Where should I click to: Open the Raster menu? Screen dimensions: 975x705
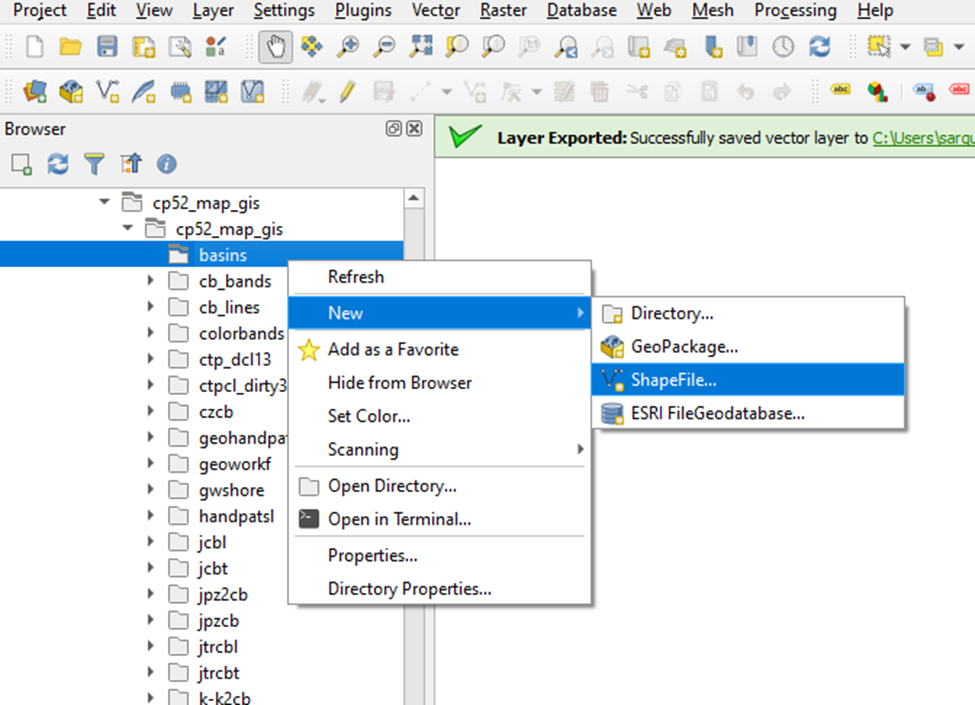click(x=503, y=11)
